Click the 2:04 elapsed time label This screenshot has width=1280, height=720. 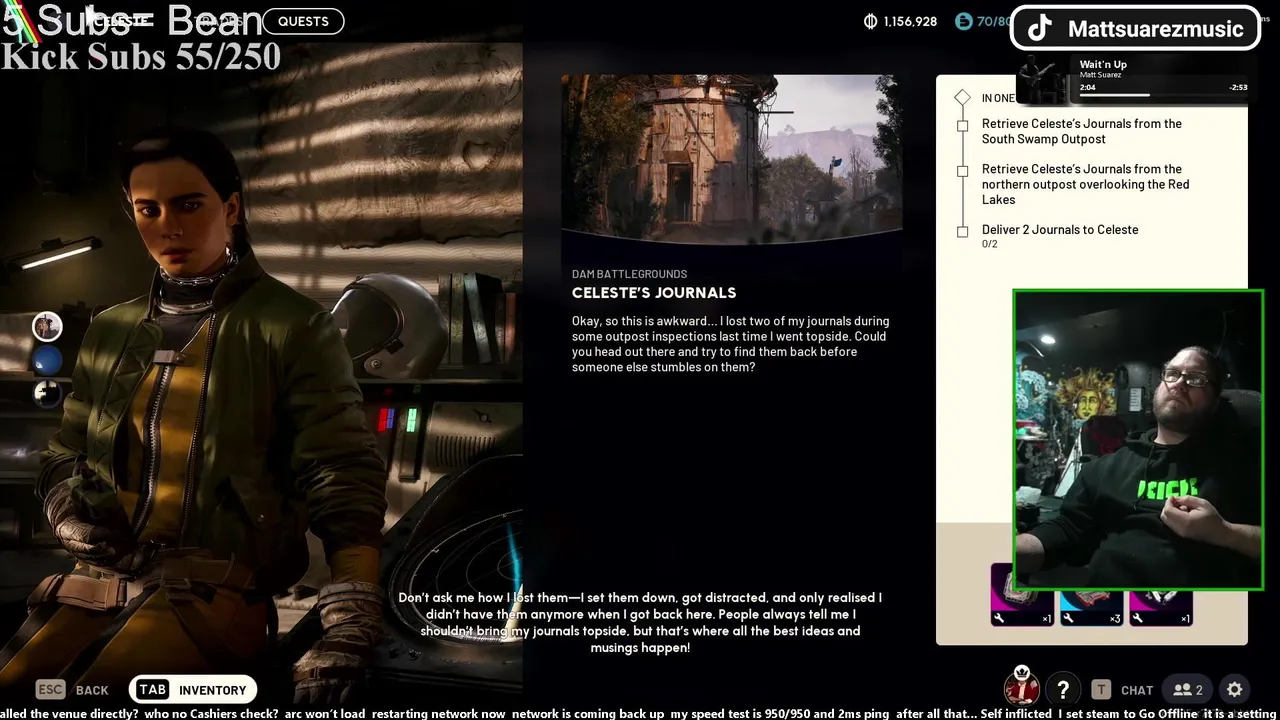[x=1088, y=87]
